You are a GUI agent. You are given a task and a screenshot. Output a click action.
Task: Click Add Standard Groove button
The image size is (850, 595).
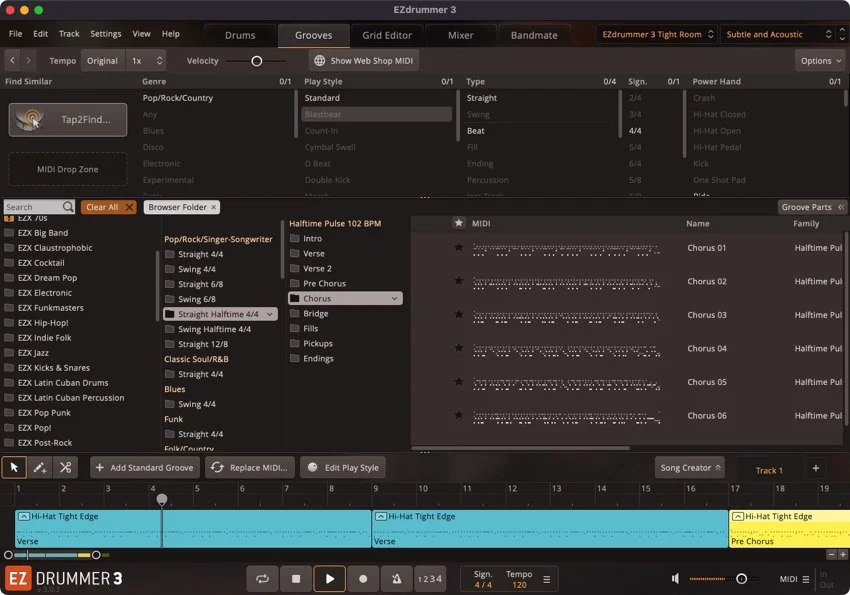(x=145, y=468)
